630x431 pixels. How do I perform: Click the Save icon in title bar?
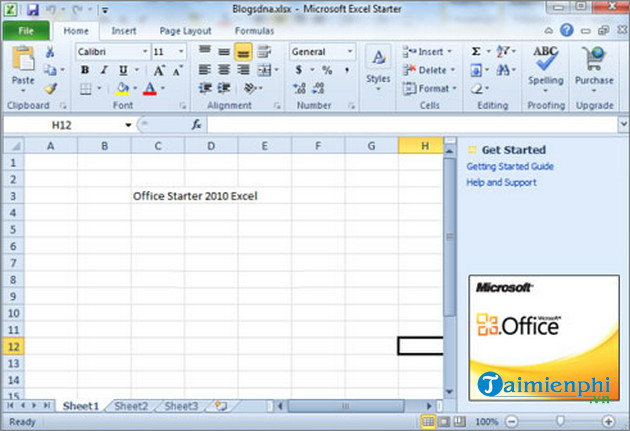33,9
